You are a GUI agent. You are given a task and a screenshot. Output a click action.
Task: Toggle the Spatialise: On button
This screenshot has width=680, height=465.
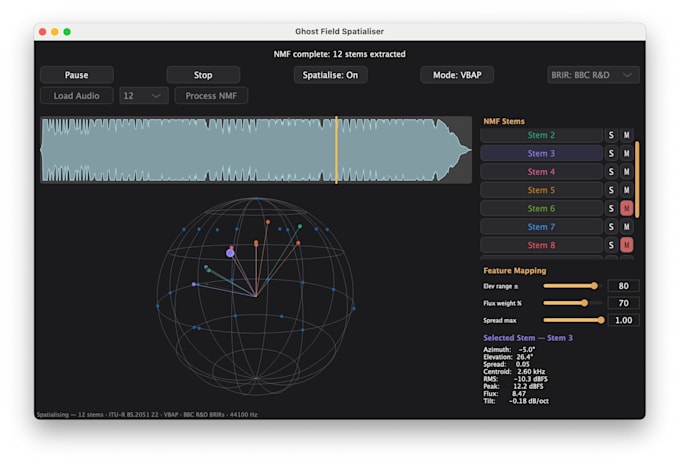point(330,75)
